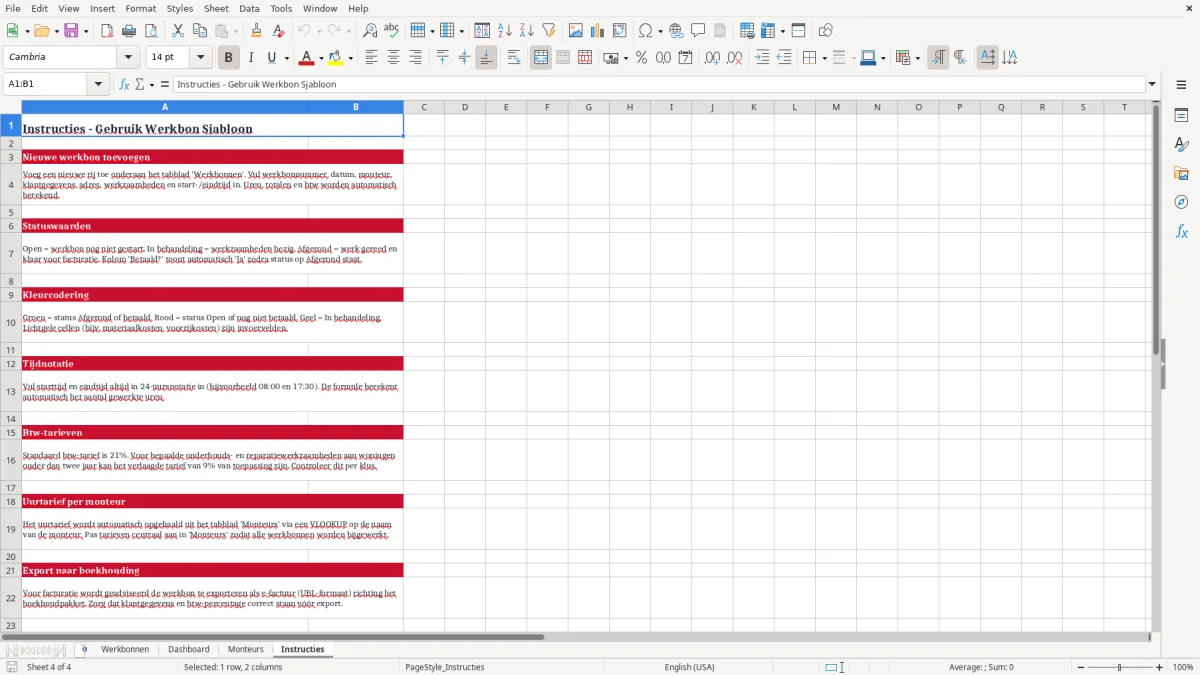Switch to the Dashboard sheet tab
The width and height of the screenshot is (1200, 675).
pos(189,649)
